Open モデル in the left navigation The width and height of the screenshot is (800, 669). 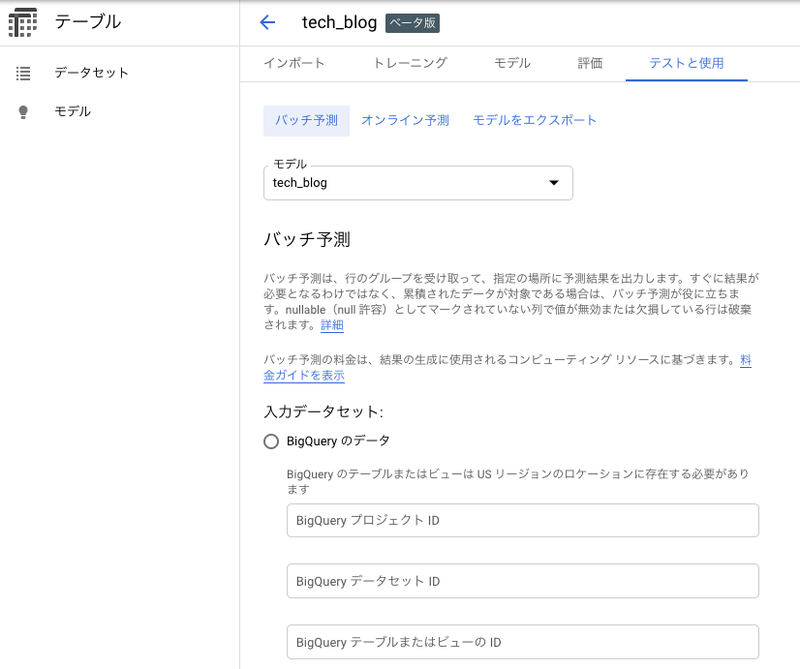coord(72,112)
